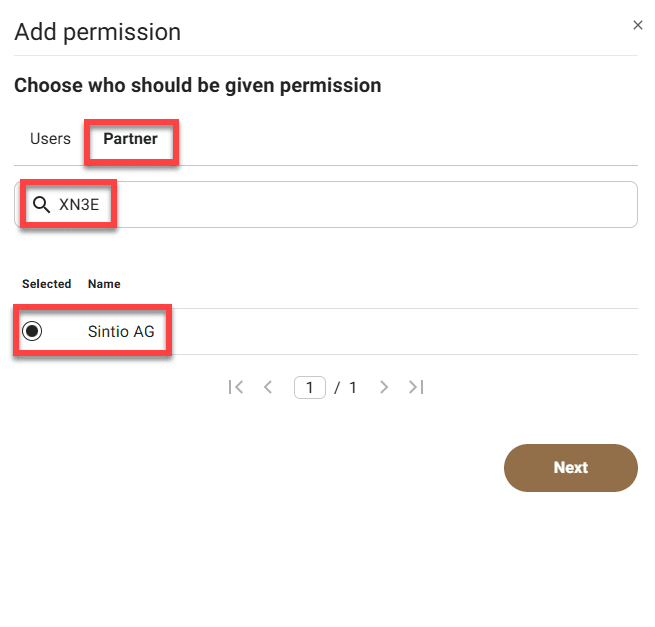
Task: Click the Sintio AG partner name
Action: point(121,331)
